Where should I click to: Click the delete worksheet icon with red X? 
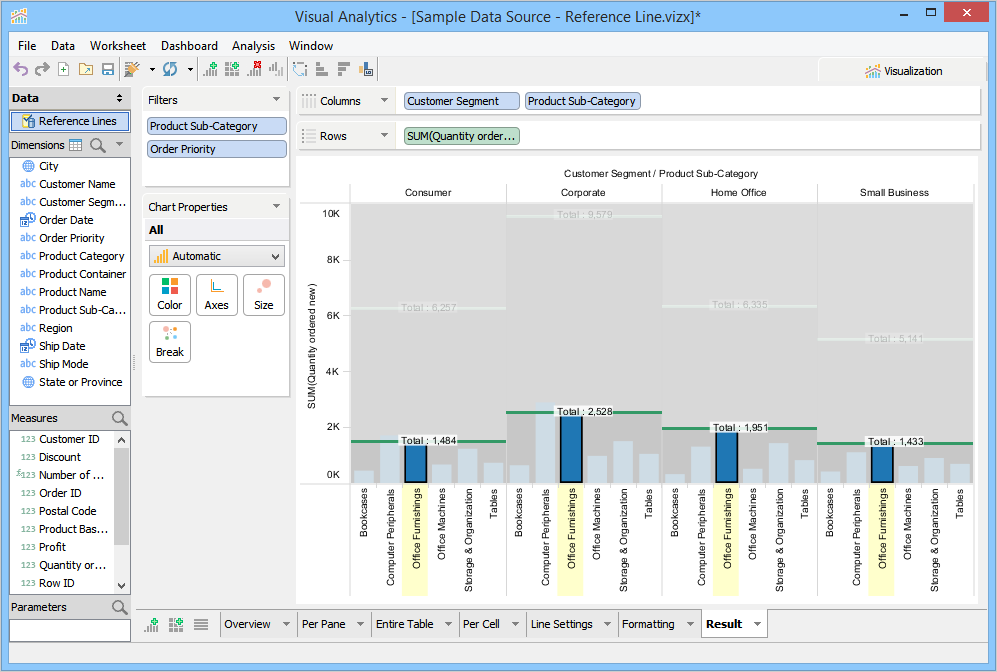point(254,69)
